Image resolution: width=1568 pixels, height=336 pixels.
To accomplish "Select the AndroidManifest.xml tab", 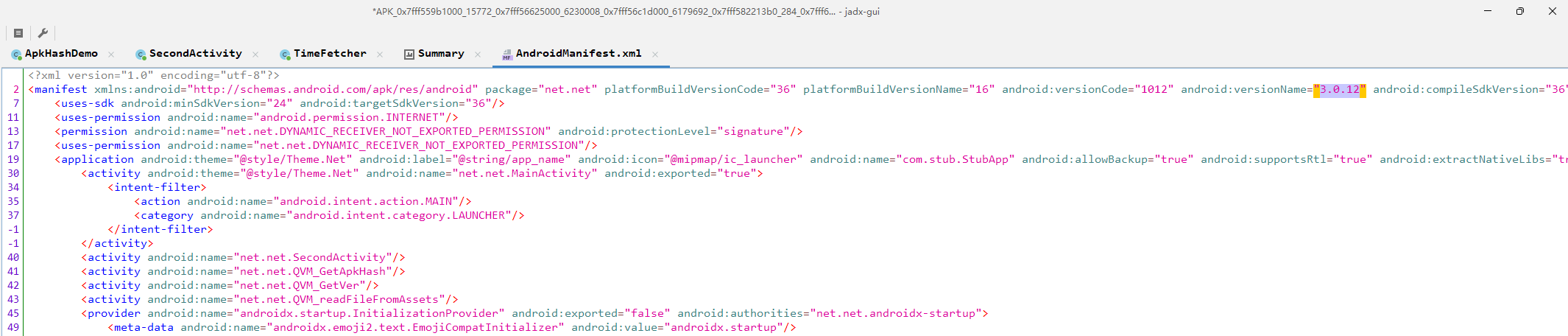I will coord(579,54).
